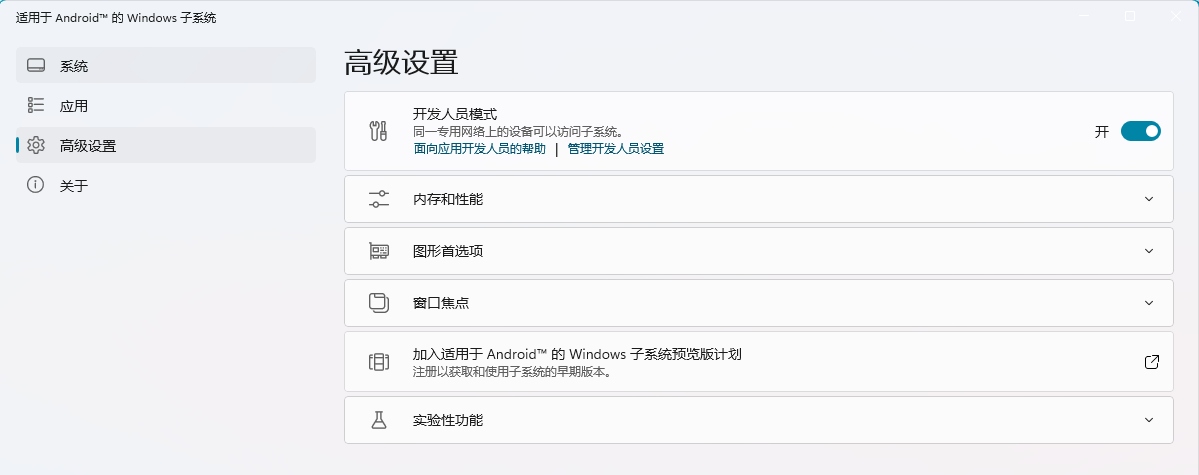Expand the 窗口焦点 section chevron

click(x=1149, y=303)
